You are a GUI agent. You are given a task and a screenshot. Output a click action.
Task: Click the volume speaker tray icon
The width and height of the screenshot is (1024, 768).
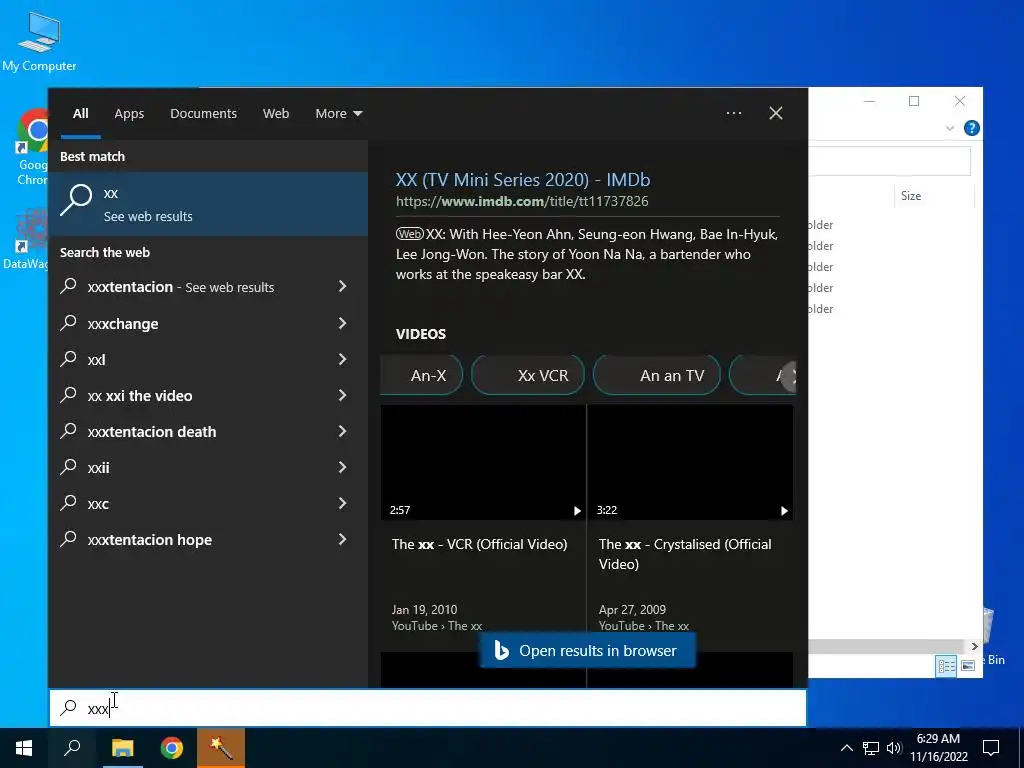pos(894,748)
